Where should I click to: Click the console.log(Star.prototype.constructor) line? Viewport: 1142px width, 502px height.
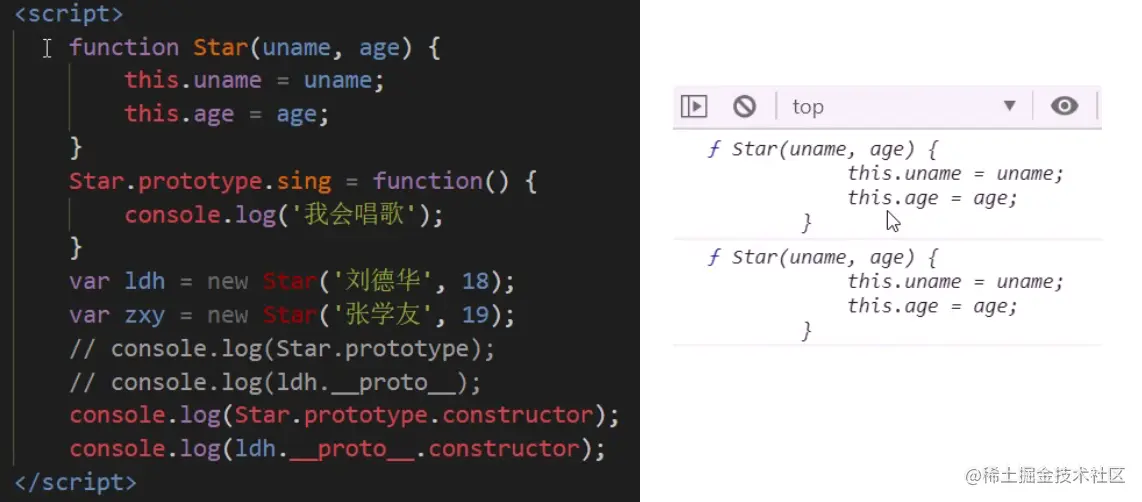tap(344, 415)
